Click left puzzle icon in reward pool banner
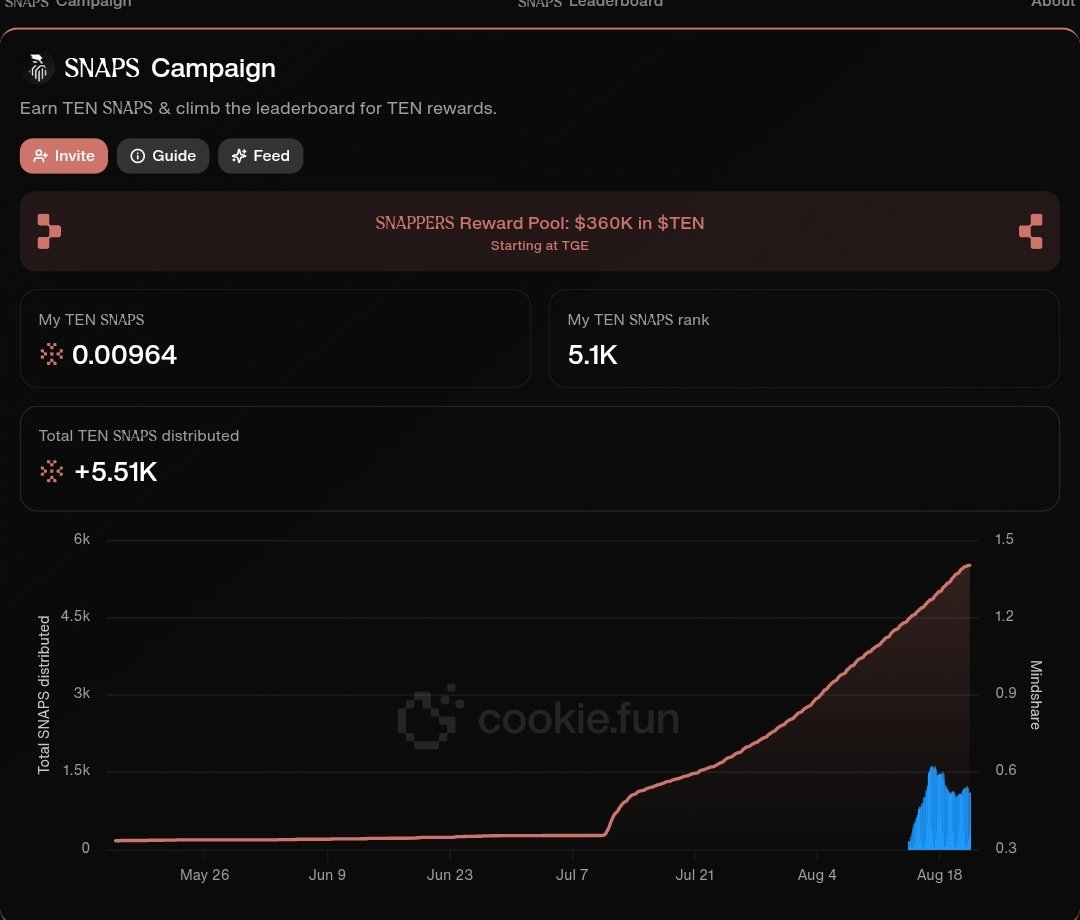Viewport: 1080px width, 920px height. click(x=49, y=231)
